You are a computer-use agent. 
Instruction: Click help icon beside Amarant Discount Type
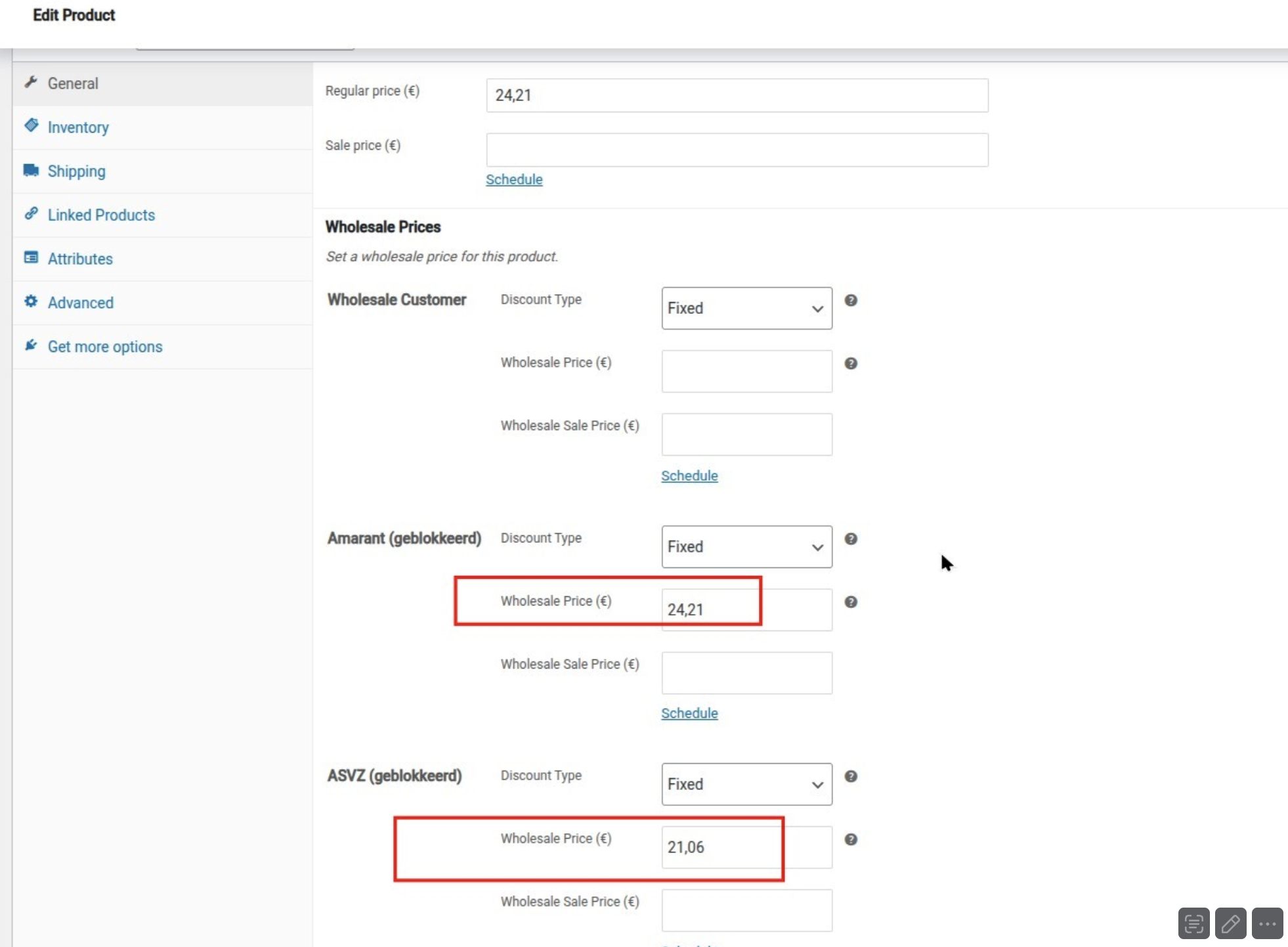(851, 539)
